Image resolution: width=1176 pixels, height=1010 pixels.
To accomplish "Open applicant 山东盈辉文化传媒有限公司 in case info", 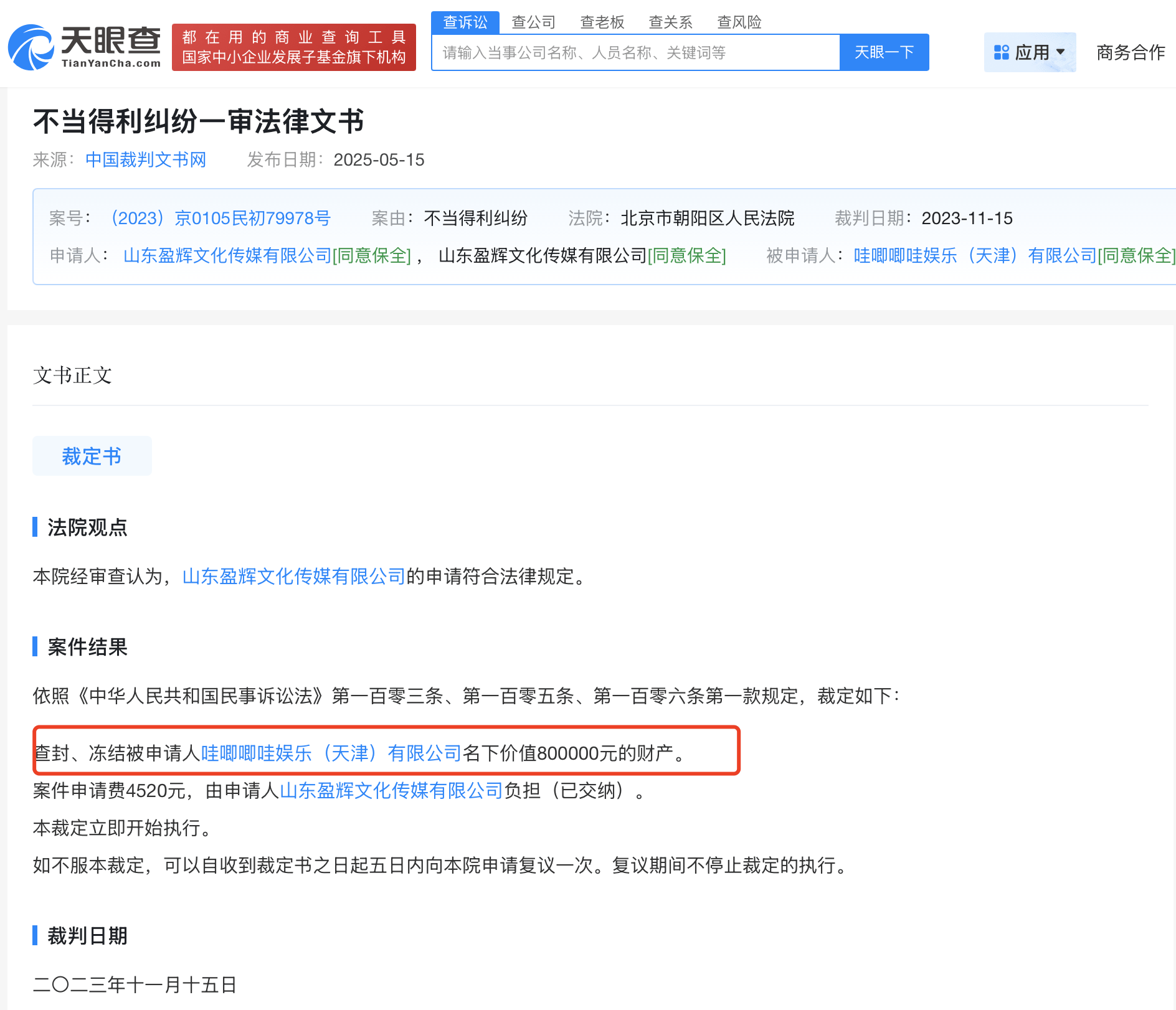I will pyautogui.click(x=227, y=255).
